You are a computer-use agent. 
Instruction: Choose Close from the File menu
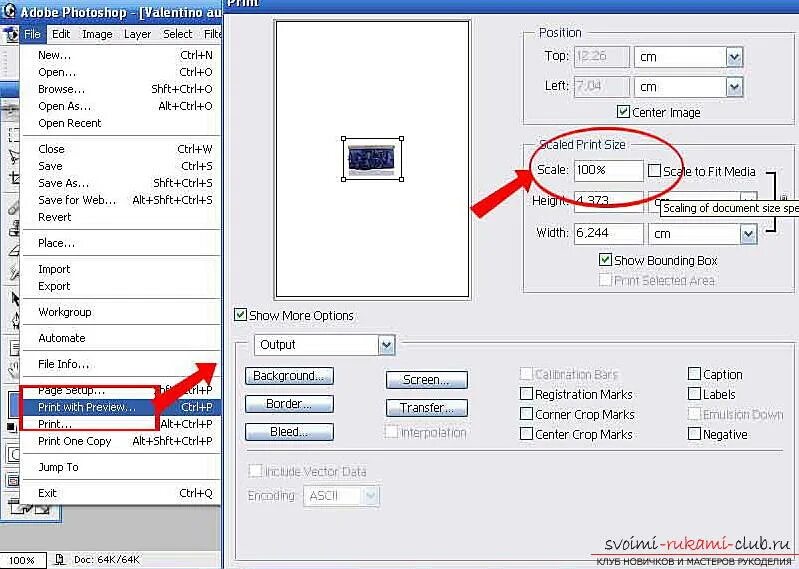[122, 149]
